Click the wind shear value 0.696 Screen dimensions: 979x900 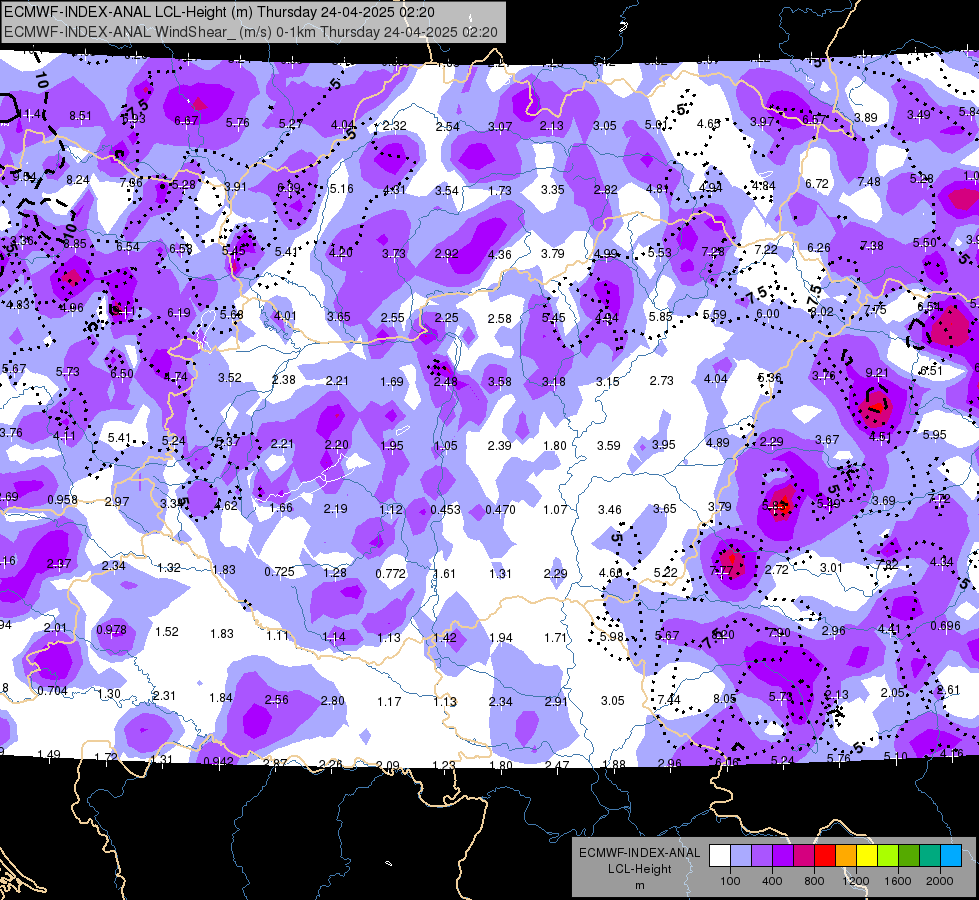tap(945, 626)
